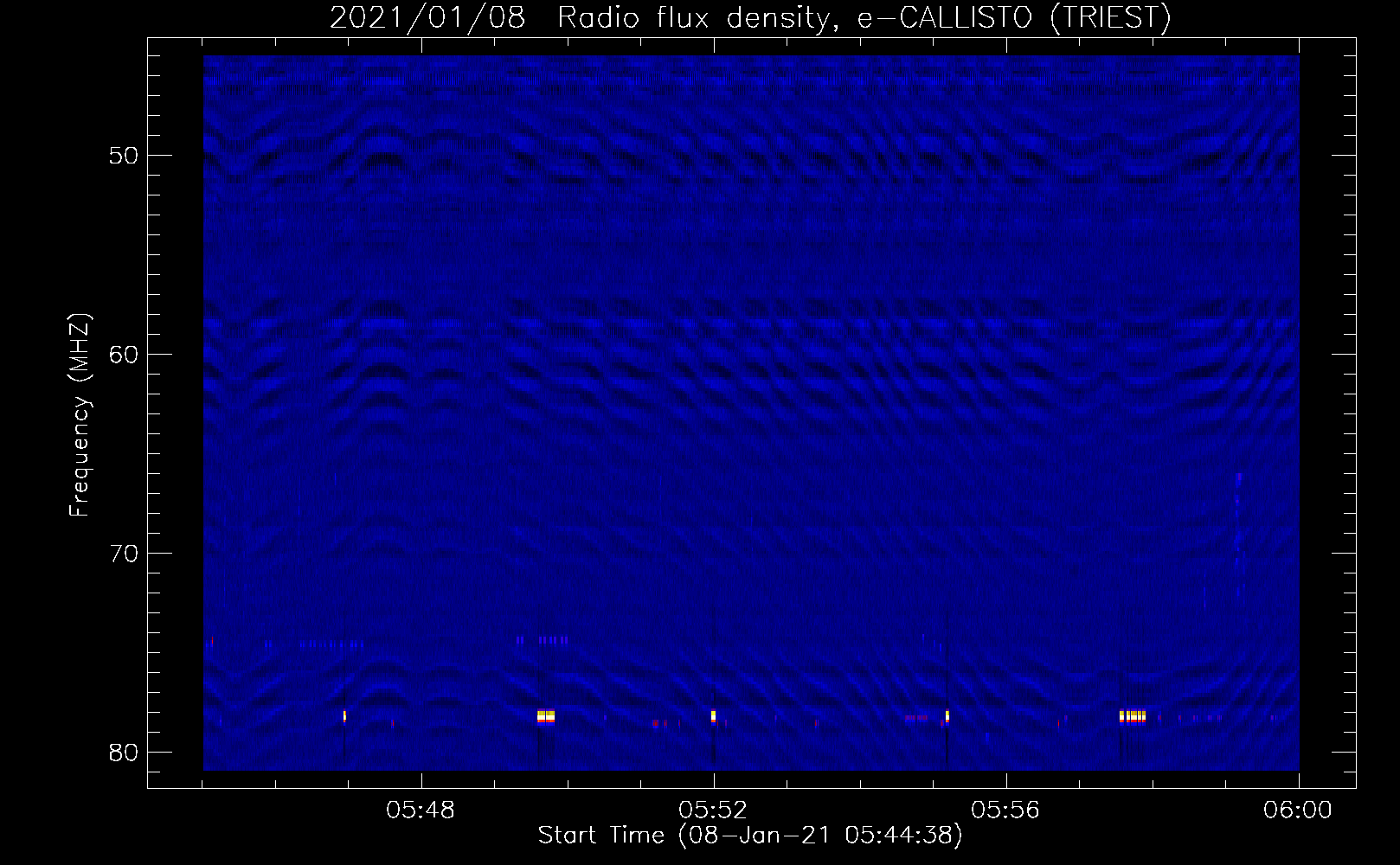Image resolution: width=1400 pixels, height=865 pixels.
Task: Click the bright burst cluster after 05:57 at 78 MHz
Action: pos(1133,716)
